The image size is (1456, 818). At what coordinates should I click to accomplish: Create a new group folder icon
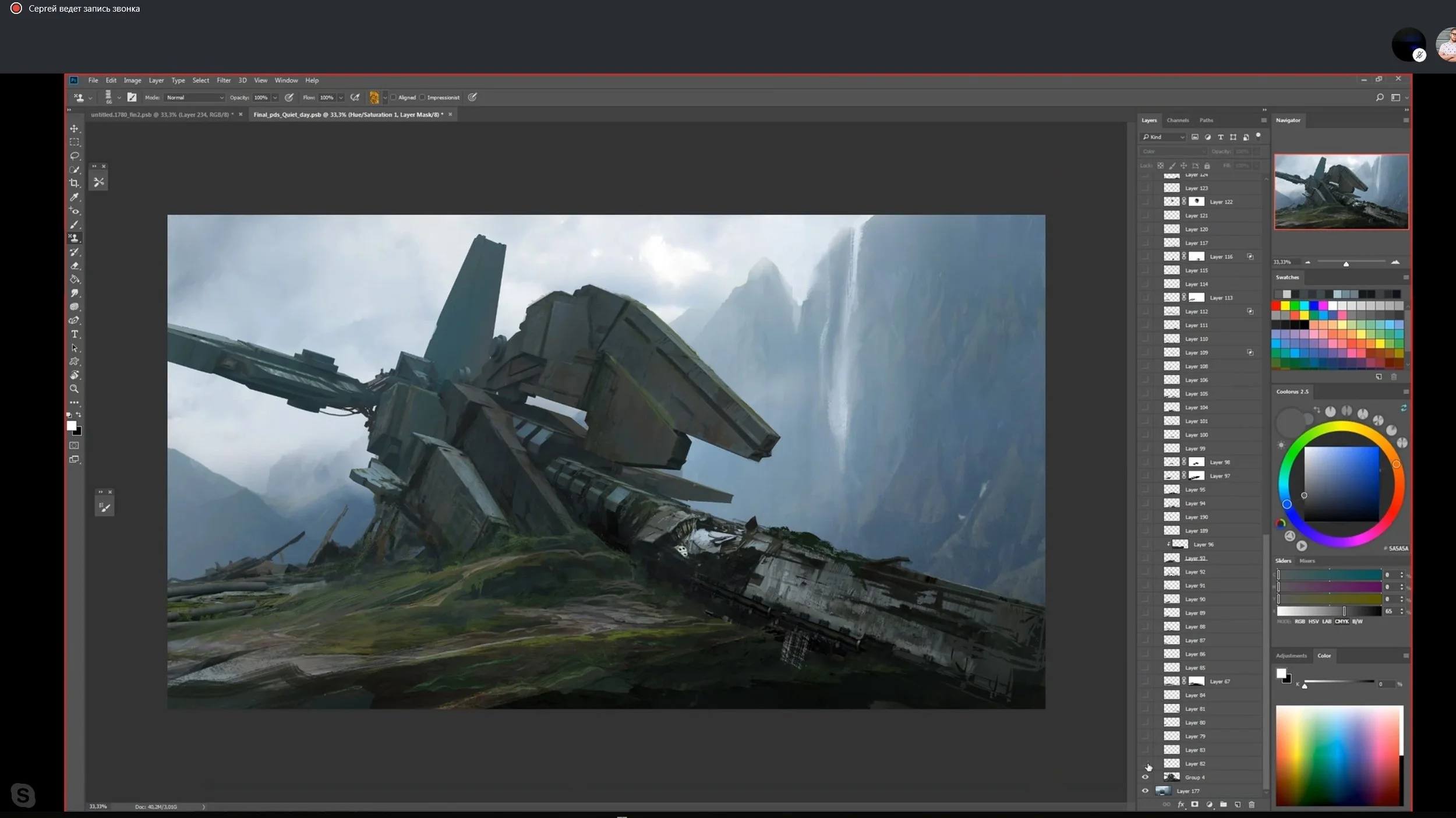point(1223,805)
